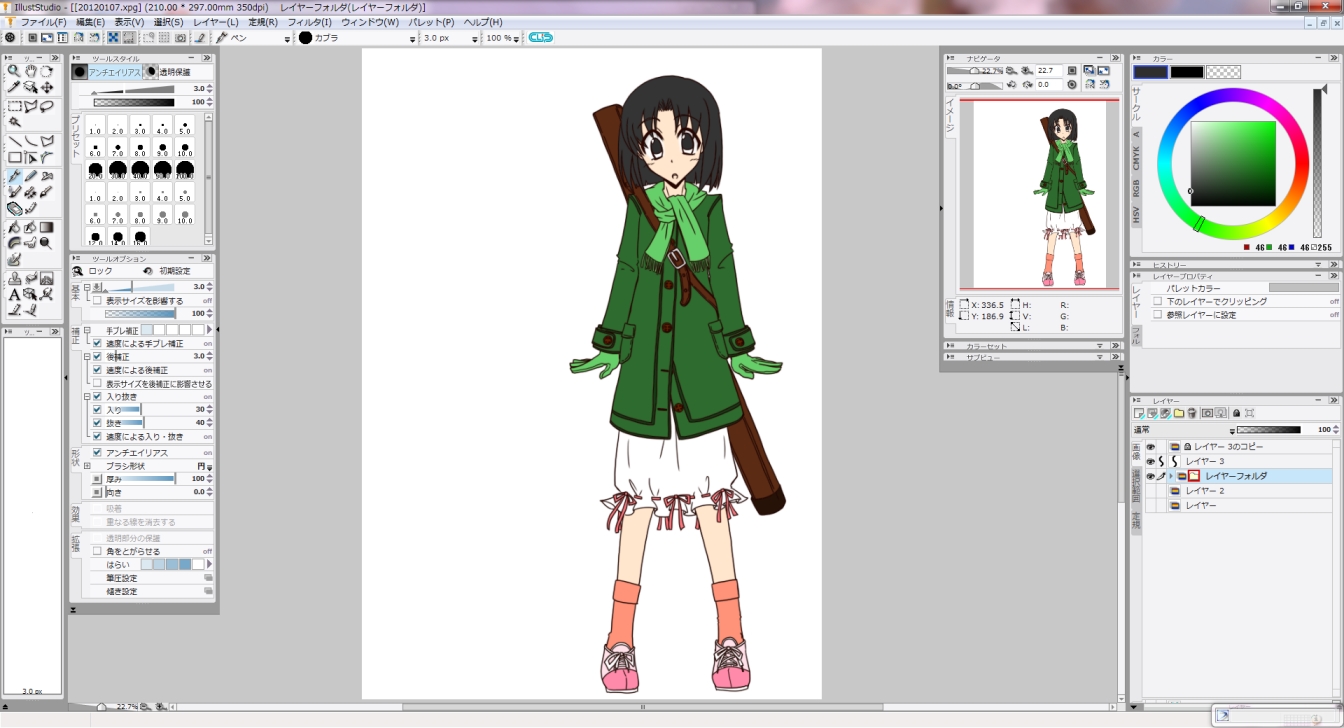This screenshot has width=1344, height=728.
Task: Check 下のレイヤーでクリッピング option
Action: point(1158,301)
